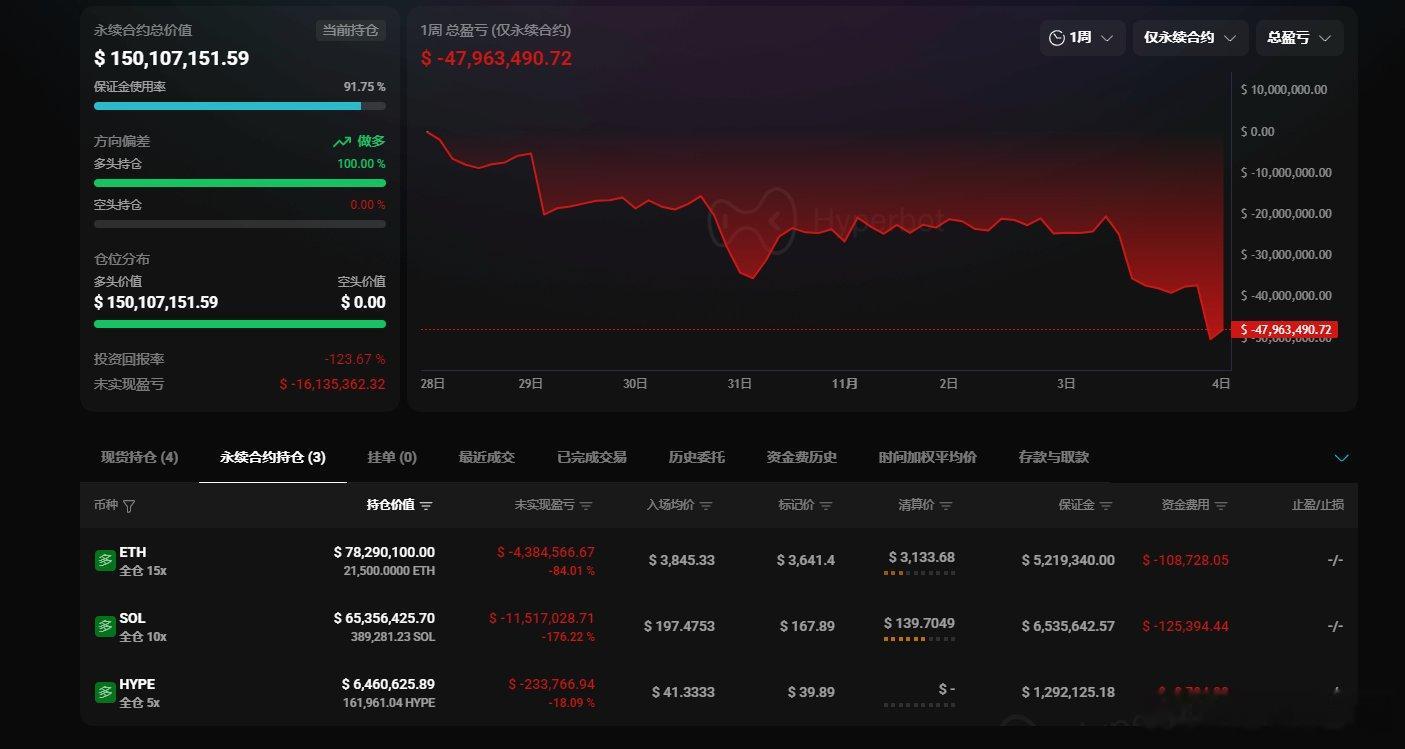Open the 币种 column filter funnel icon

coord(128,506)
